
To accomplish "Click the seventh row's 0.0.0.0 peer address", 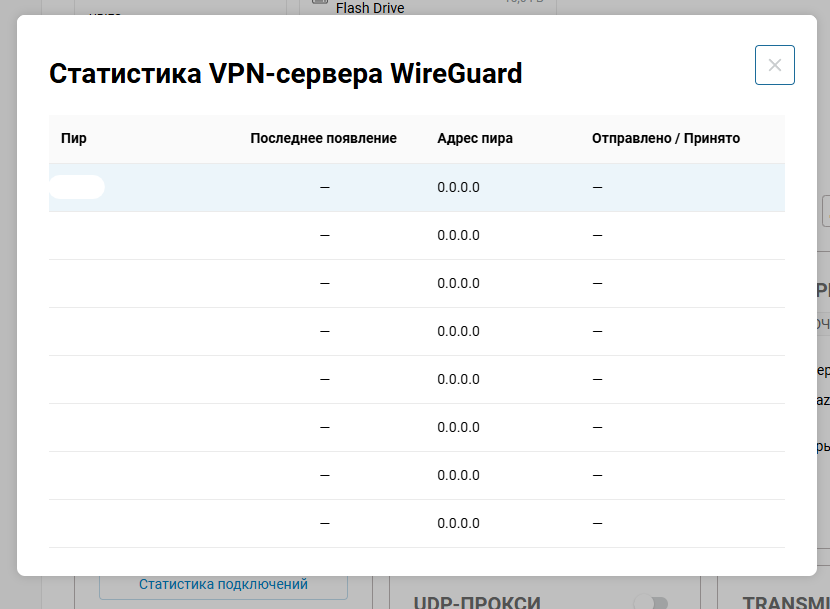I will point(458,475).
